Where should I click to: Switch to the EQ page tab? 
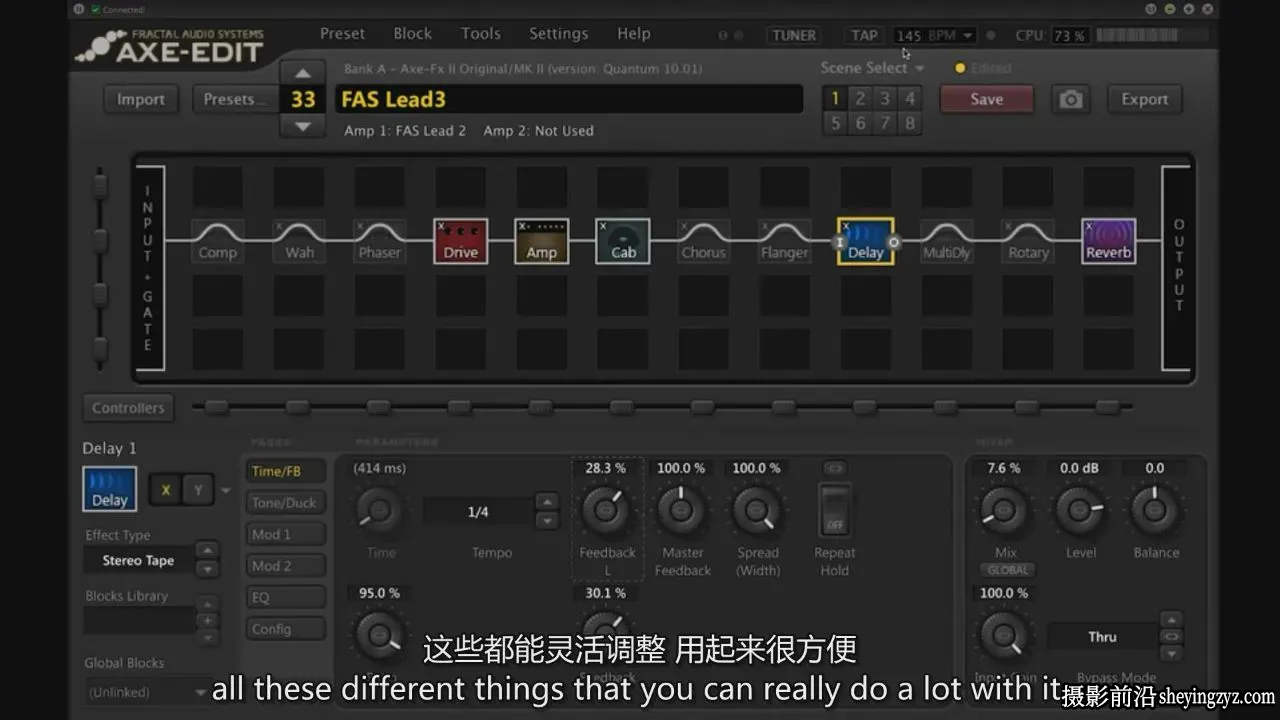click(x=286, y=597)
